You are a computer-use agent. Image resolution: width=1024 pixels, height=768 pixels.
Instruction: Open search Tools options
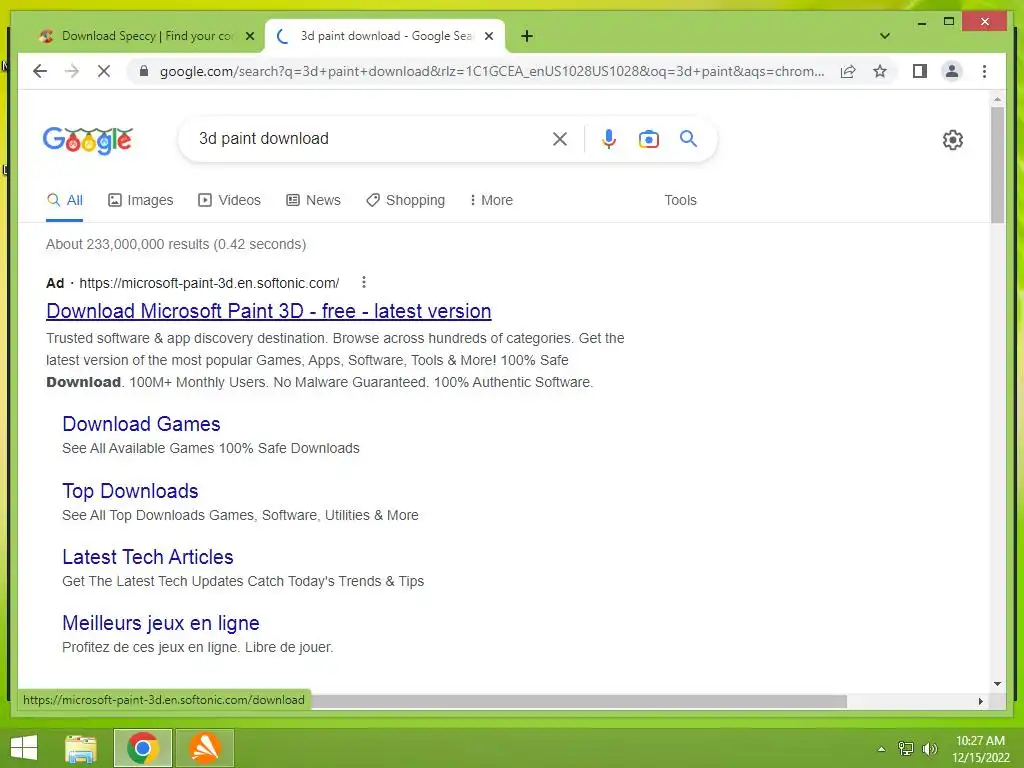(680, 200)
